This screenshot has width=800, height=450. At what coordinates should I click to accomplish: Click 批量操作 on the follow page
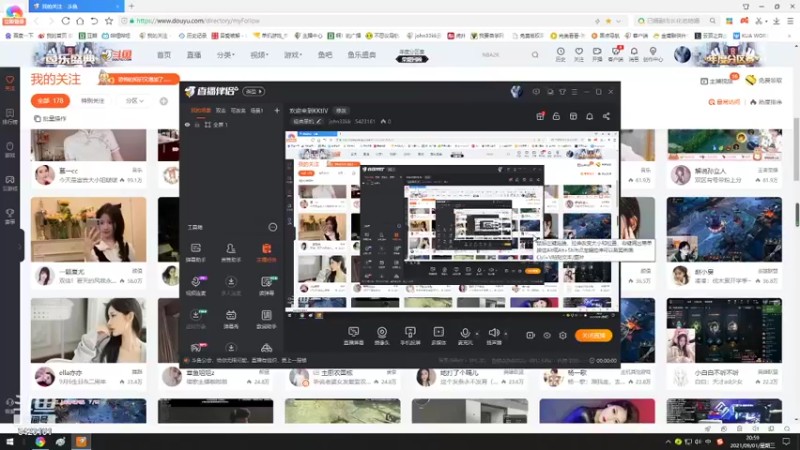(x=51, y=118)
